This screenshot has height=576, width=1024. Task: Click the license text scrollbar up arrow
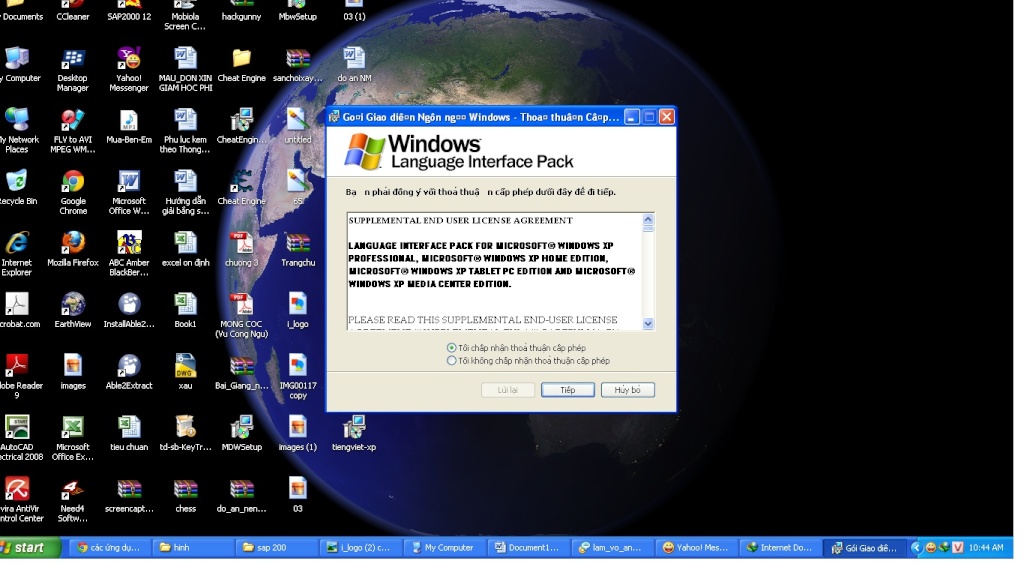point(648,219)
